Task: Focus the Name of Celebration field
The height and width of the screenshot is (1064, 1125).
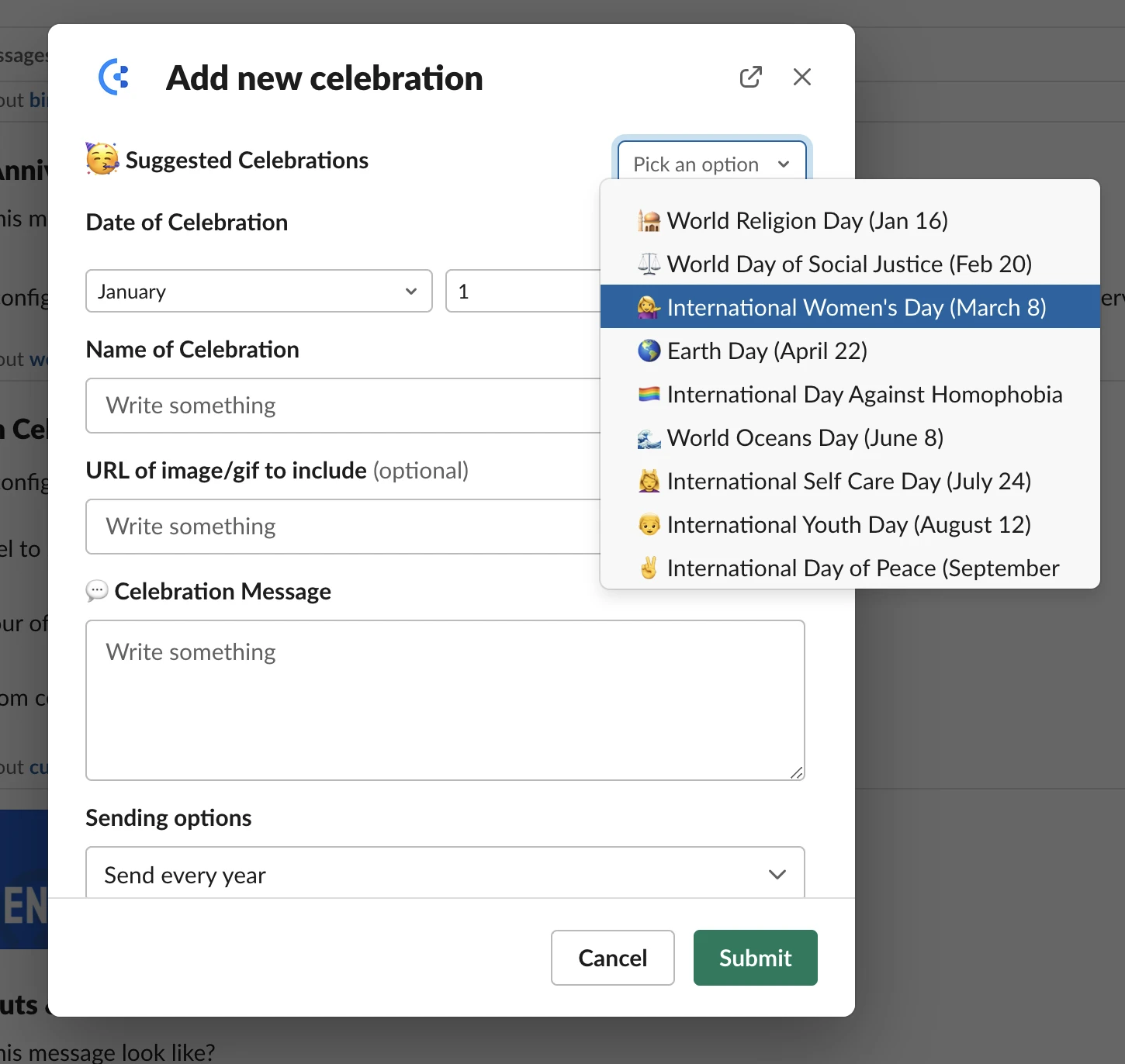Action: click(x=344, y=406)
